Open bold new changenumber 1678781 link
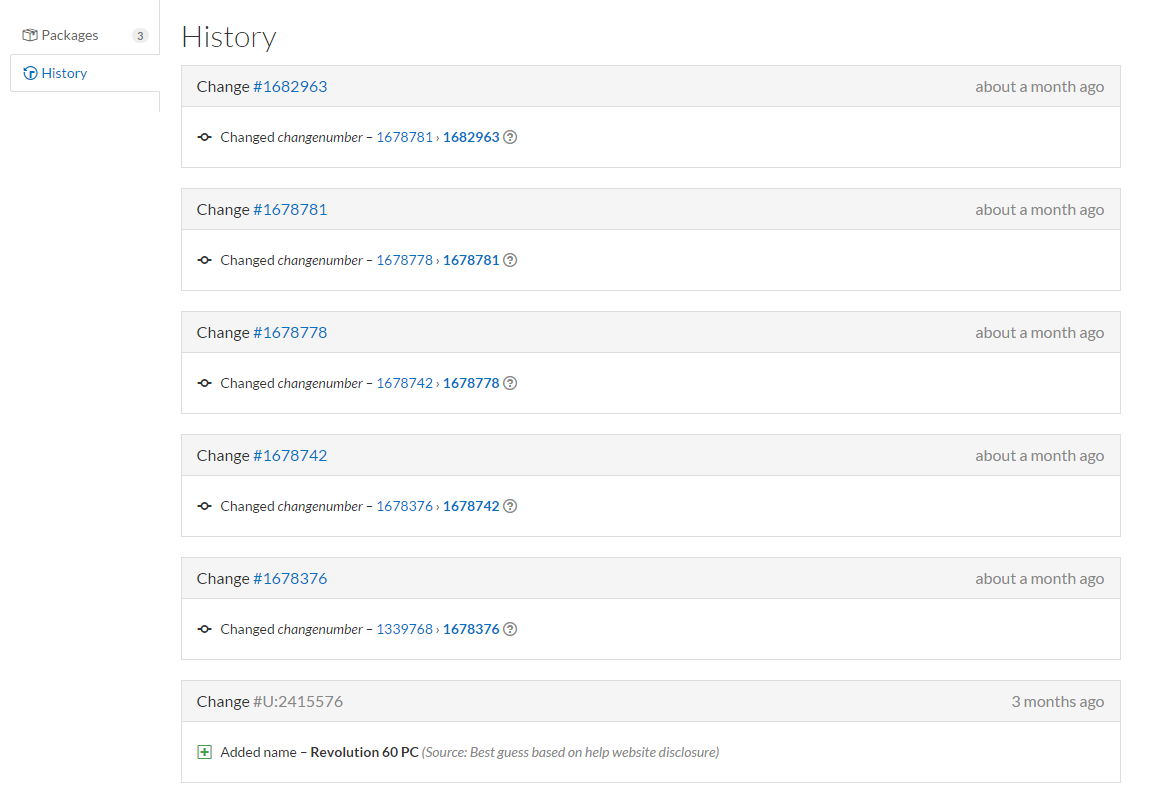Screen dimensions: 1152x797 471,260
